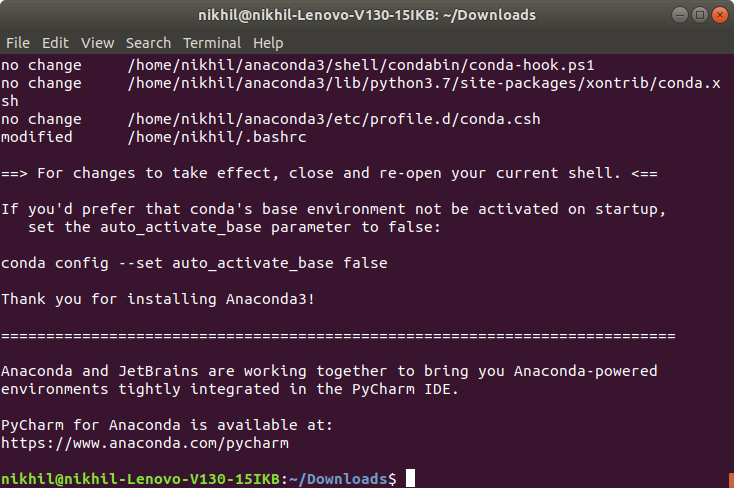Click the conda config --set command line
The image size is (734, 488).
click(x=194, y=263)
